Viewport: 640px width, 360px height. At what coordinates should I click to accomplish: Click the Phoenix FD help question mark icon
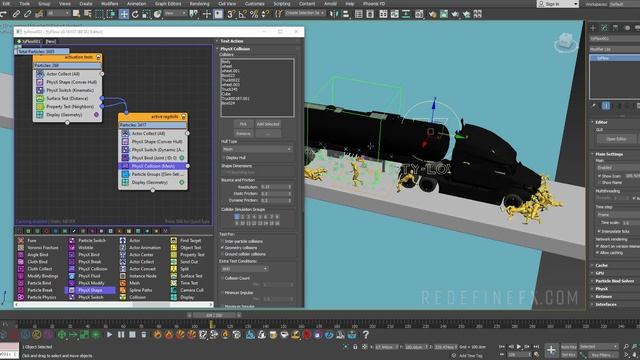click(366, 335)
